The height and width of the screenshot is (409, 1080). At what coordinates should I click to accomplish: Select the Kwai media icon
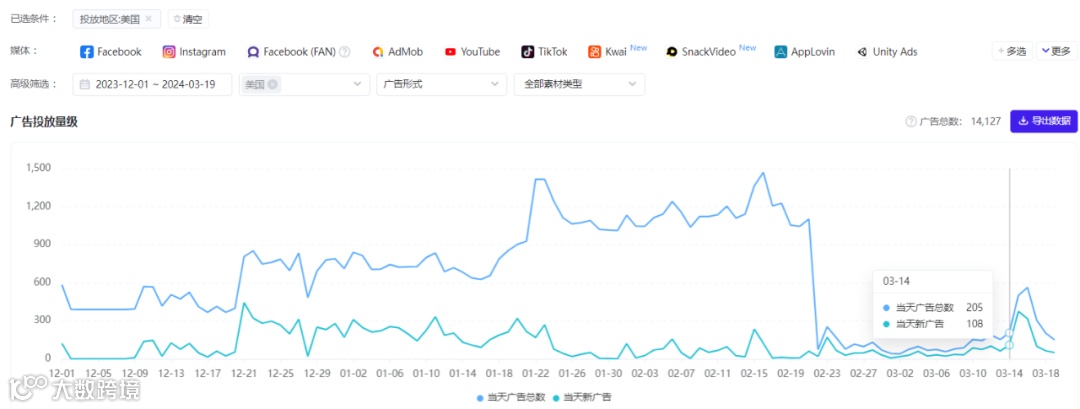594,52
